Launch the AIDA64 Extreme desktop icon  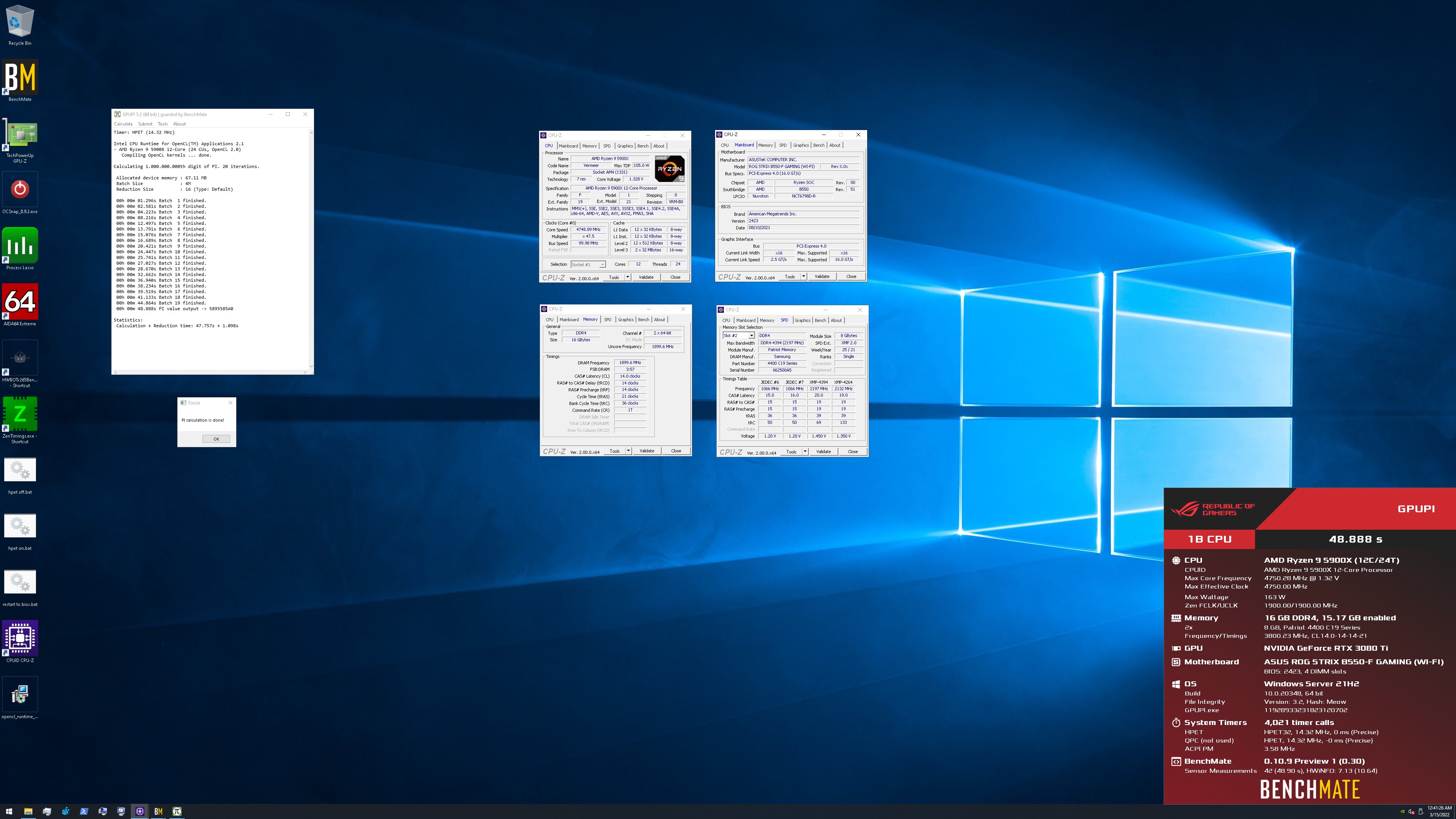[x=20, y=305]
